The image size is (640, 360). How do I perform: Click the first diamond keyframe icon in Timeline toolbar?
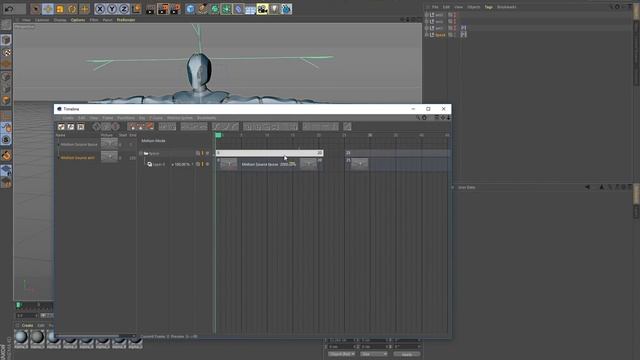click(96, 127)
